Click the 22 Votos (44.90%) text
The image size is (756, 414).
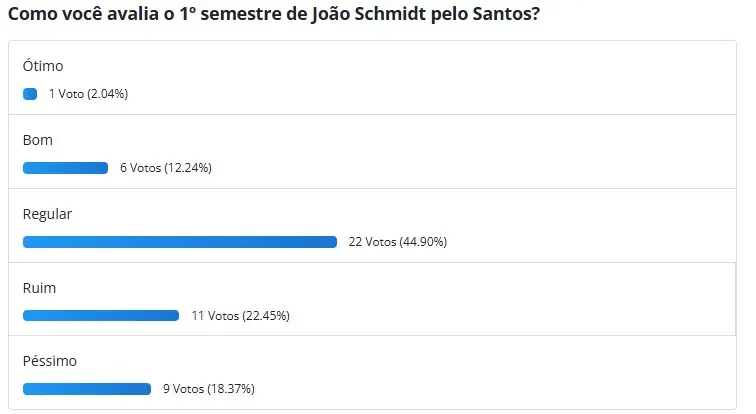coord(398,242)
